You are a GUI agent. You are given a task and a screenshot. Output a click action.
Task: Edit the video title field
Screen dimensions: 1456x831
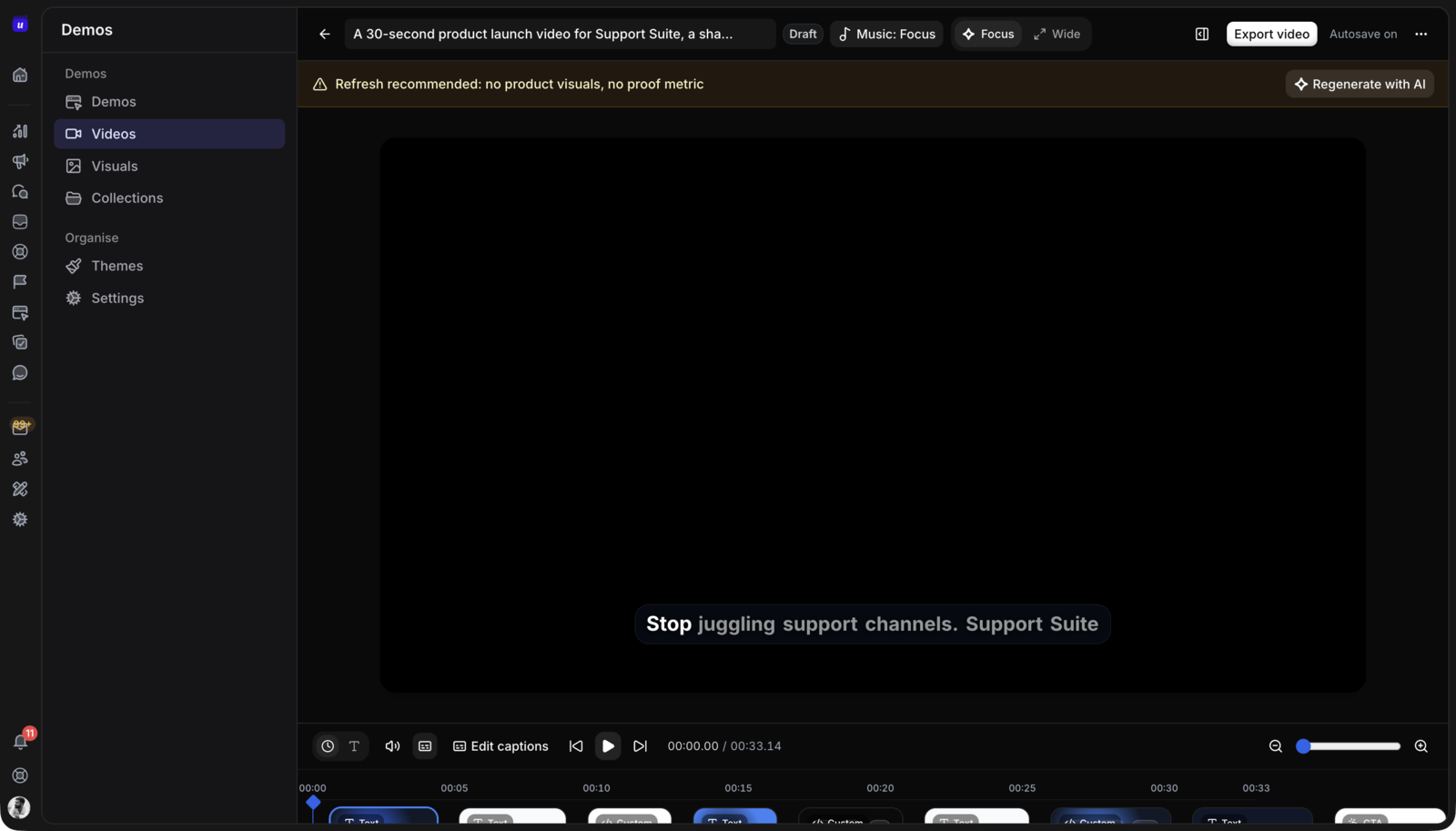pyautogui.click(x=560, y=34)
